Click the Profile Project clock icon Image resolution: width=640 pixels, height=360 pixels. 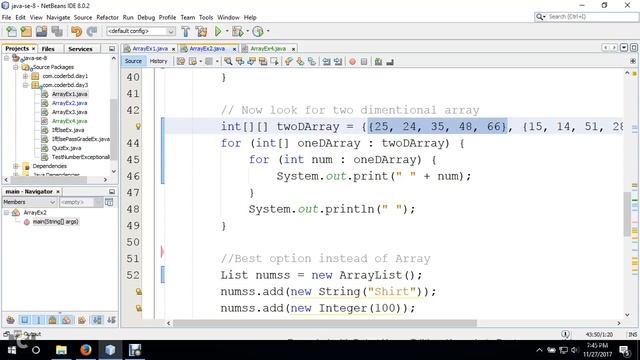click(x=258, y=31)
